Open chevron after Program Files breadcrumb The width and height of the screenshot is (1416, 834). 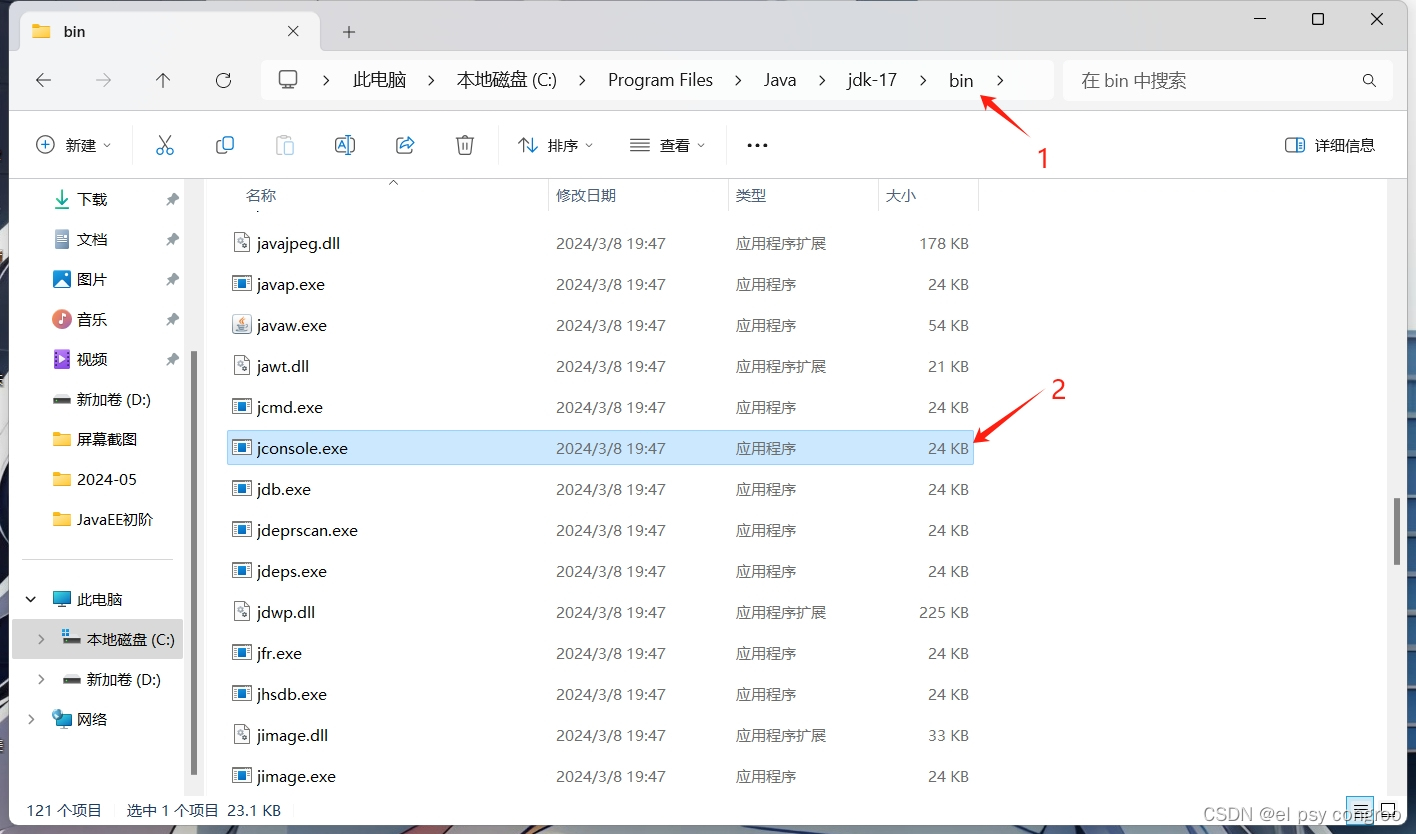pos(738,81)
